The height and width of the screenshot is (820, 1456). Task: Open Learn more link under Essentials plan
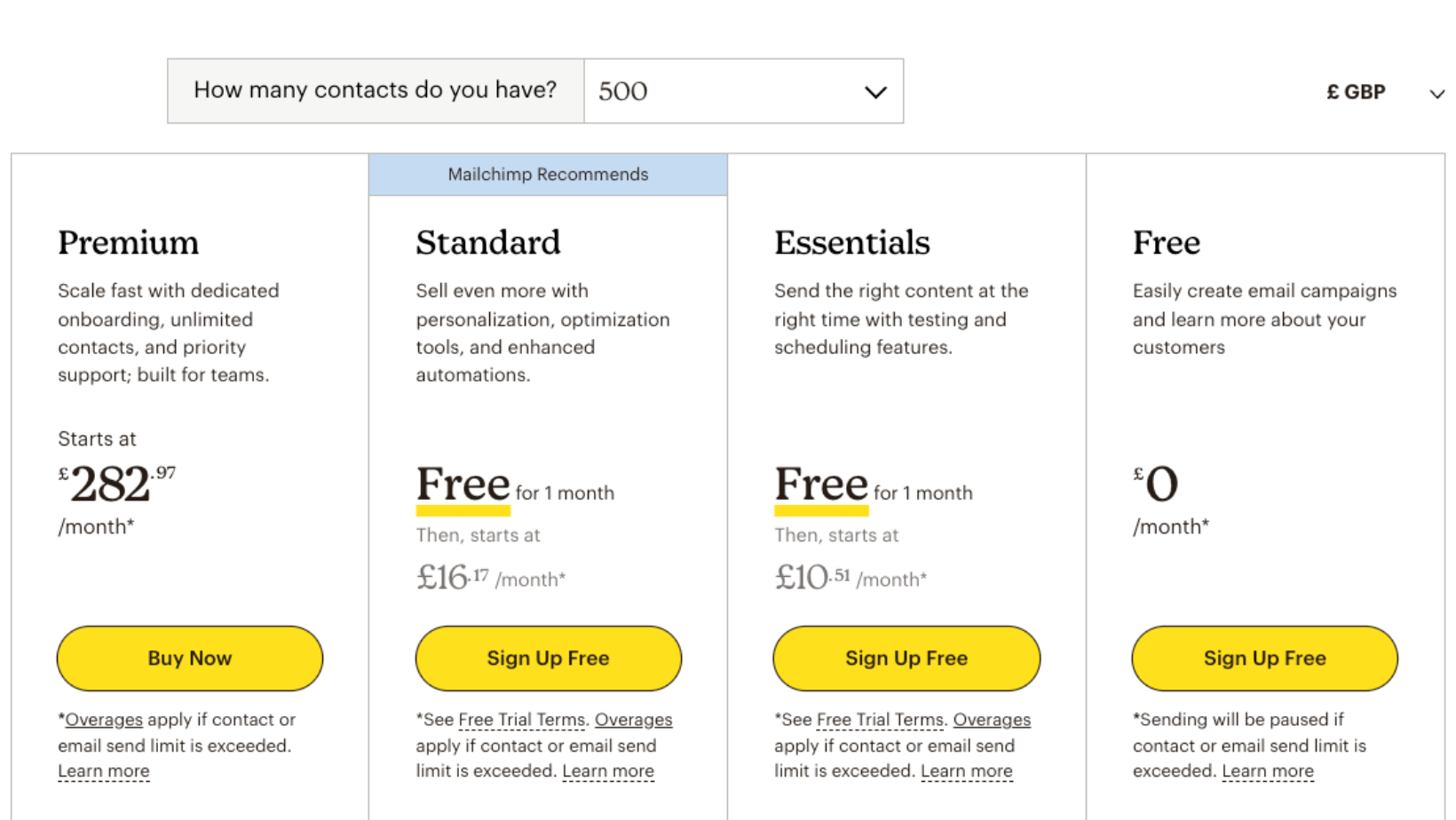967,771
